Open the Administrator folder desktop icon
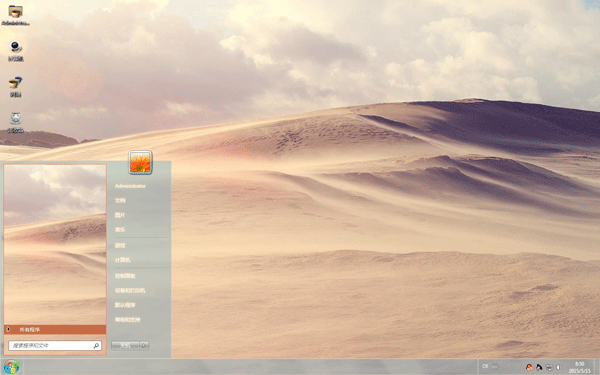 coord(15,15)
